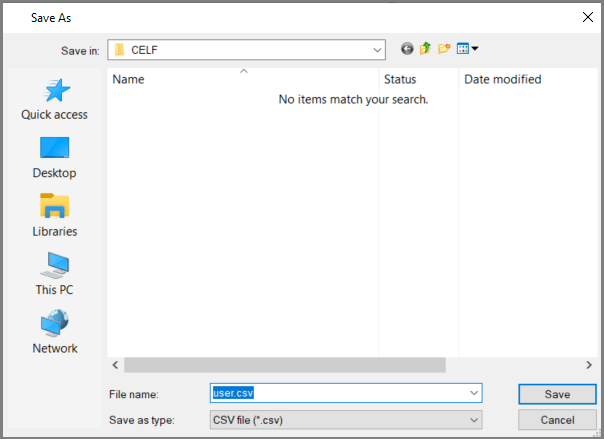Open Quick access location
This screenshot has height=439, width=604.
(x=55, y=100)
